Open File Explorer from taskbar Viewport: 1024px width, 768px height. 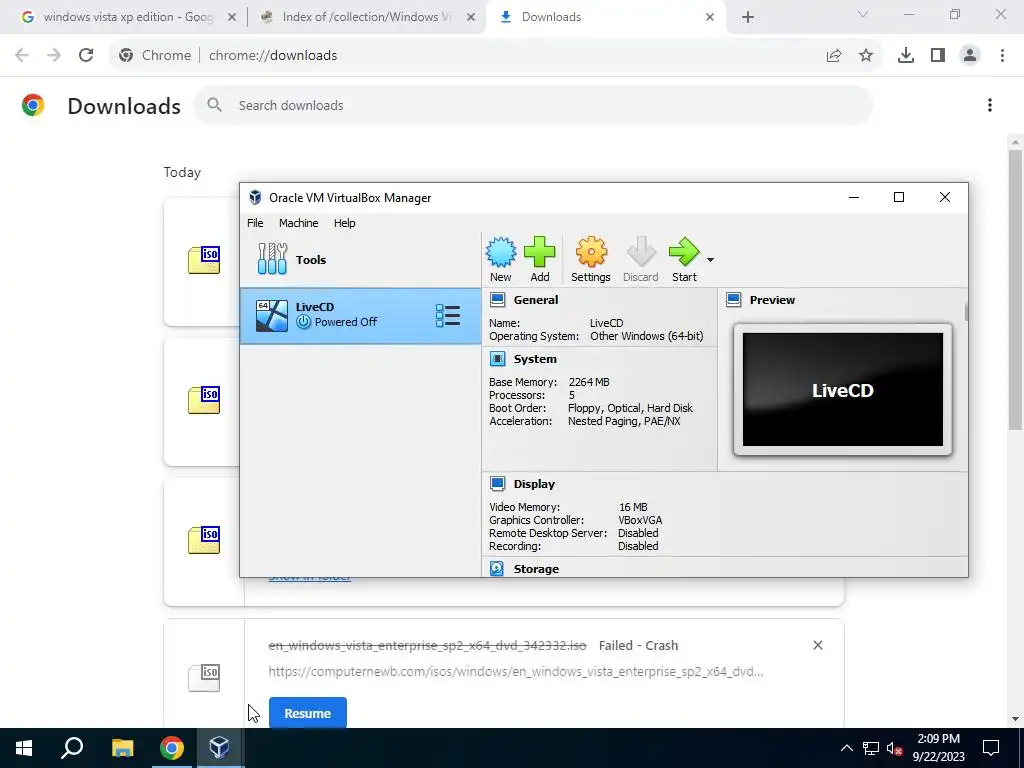[x=122, y=748]
